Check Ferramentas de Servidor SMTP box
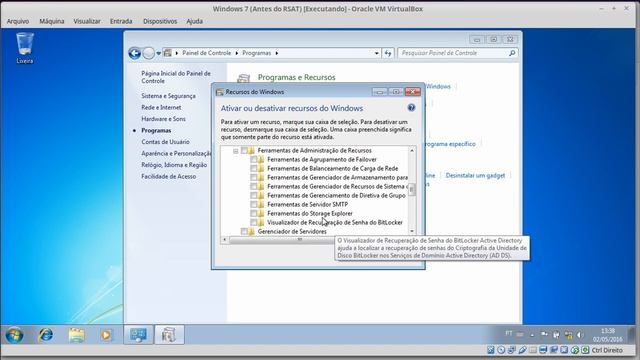 point(254,204)
